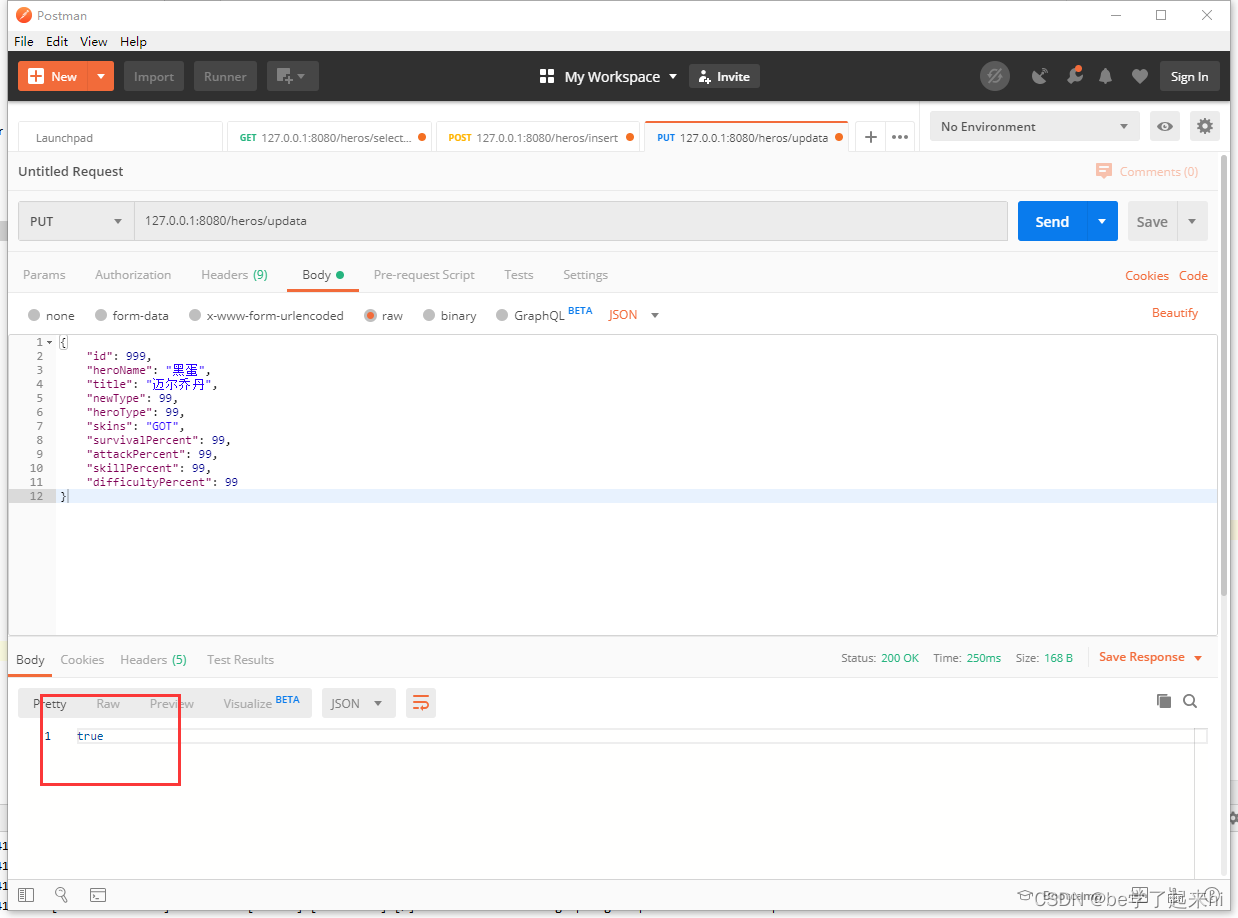Expand the Save button dropdown arrow
Screen dimensions: 1238x918
pos(1192,221)
